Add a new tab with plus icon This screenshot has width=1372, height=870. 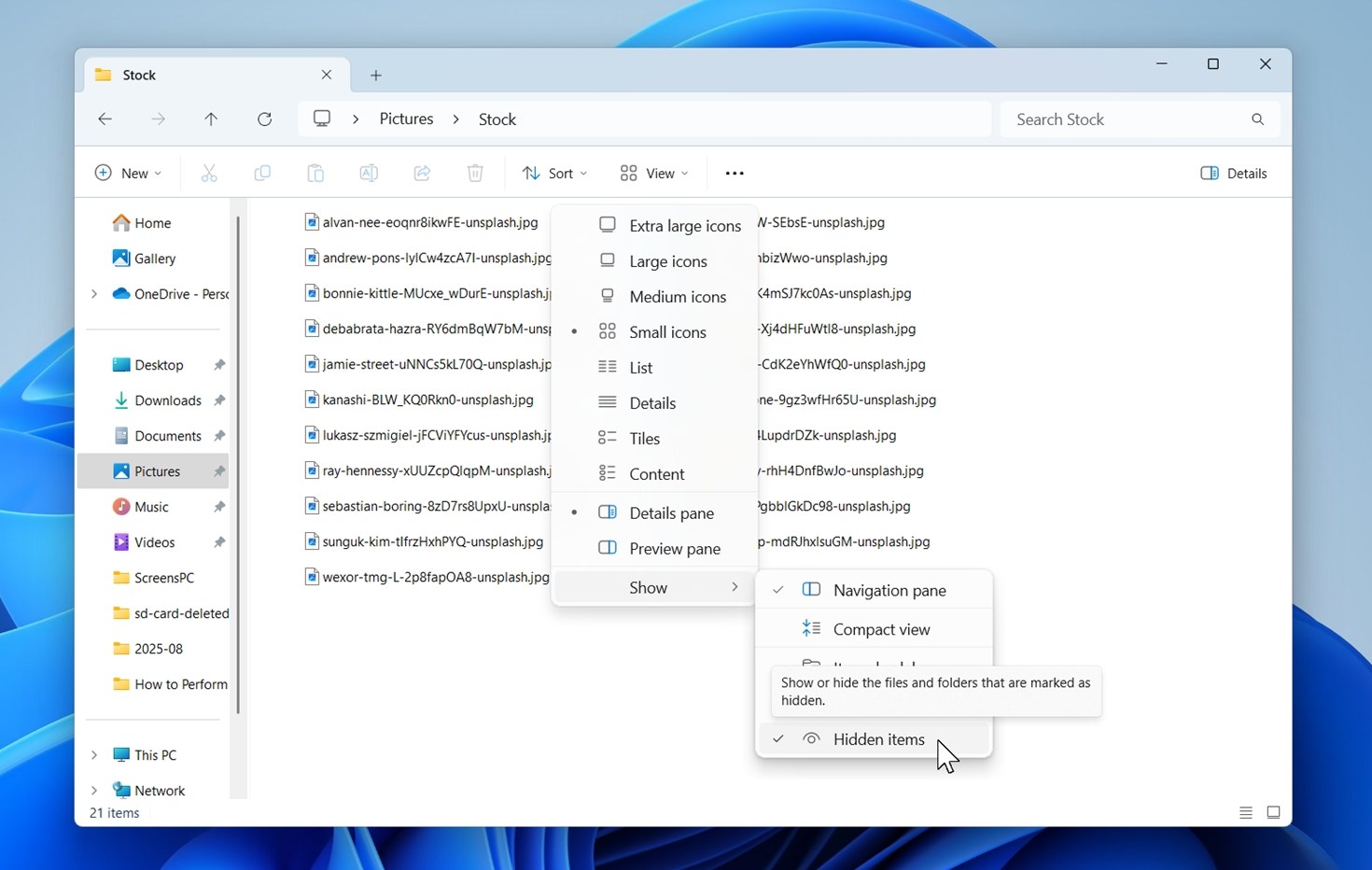pyautogui.click(x=376, y=76)
